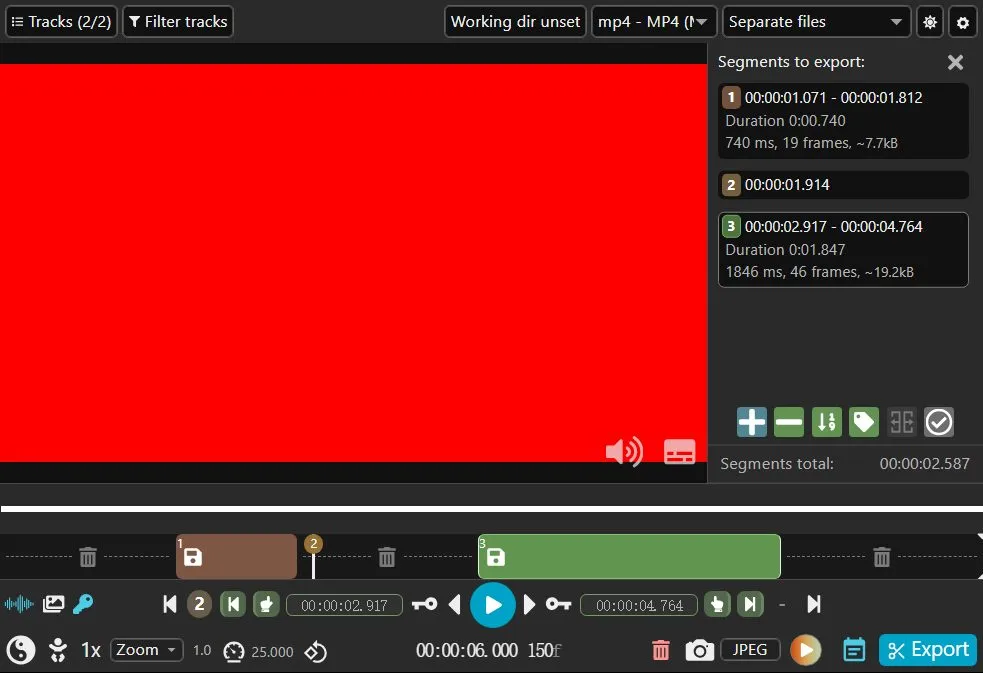Open the Tracks (2/2) panel

61,22
